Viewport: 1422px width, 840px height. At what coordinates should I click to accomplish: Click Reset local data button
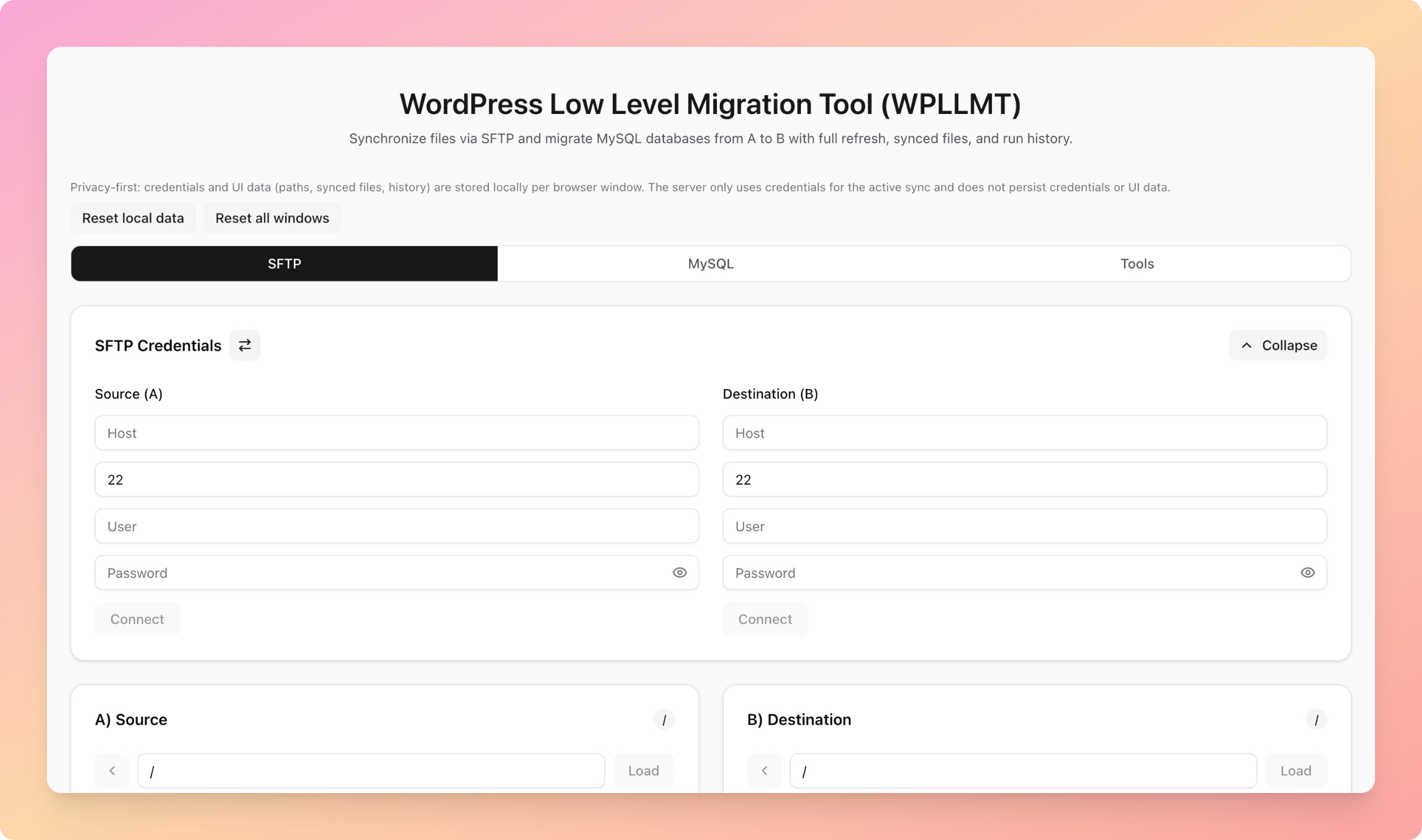(133, 218)
